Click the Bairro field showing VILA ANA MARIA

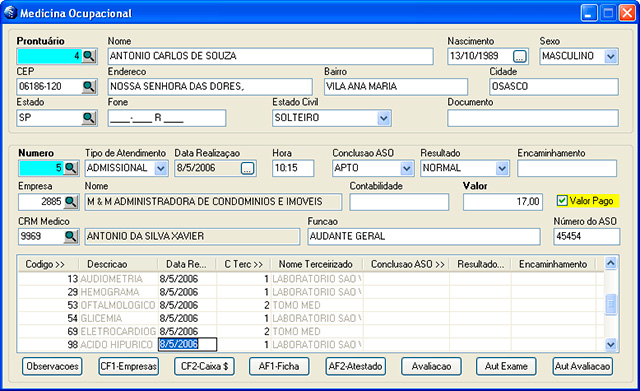(396, 87)
